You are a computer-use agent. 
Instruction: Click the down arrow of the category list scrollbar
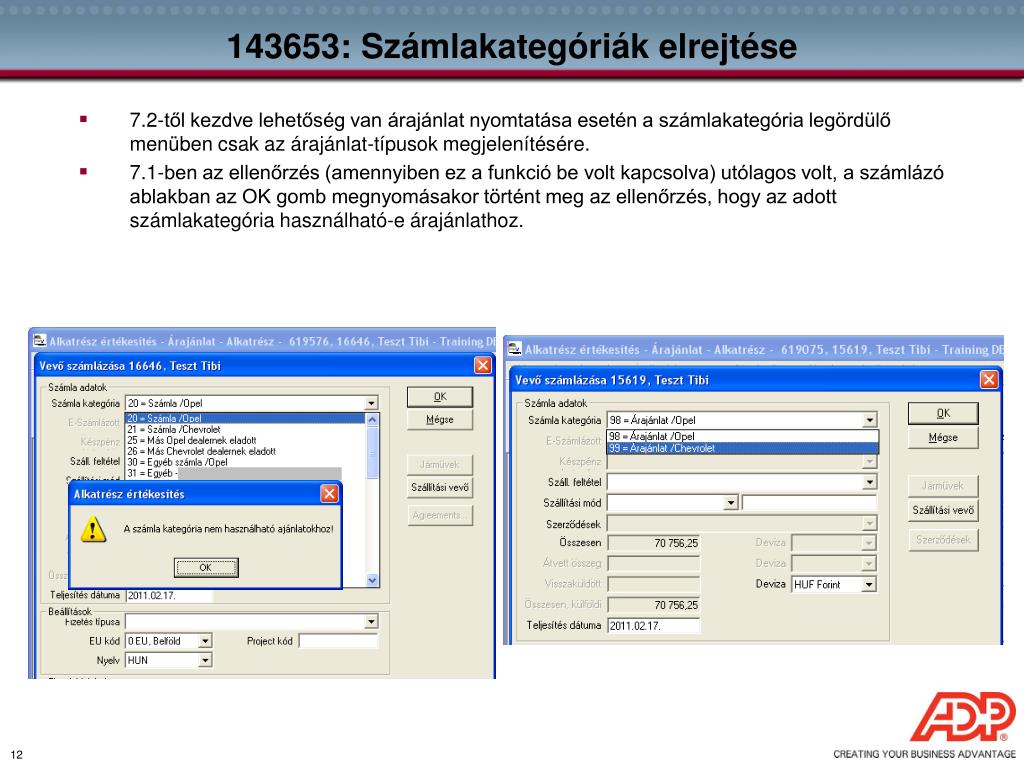point(372,580)
